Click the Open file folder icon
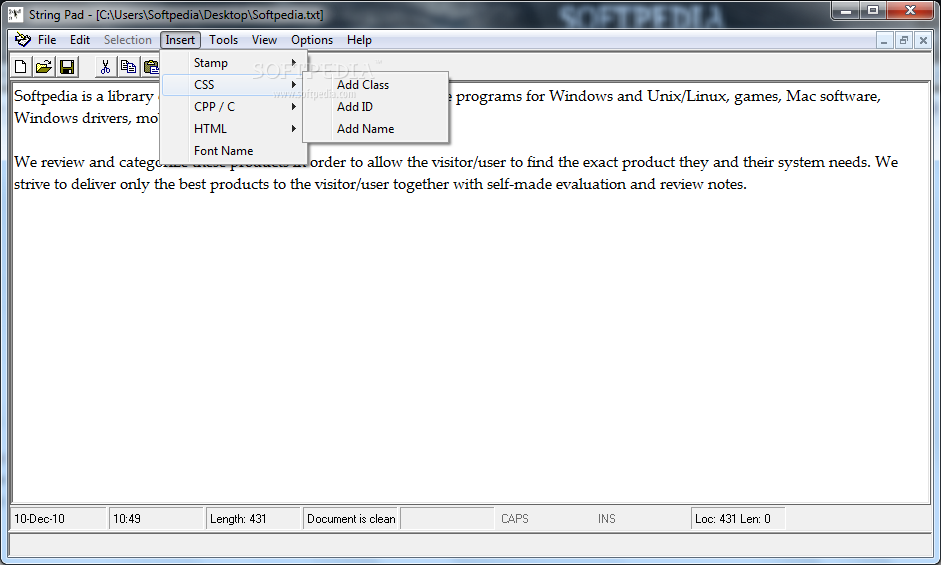This screenshot has height=565, width=941. 44,67
